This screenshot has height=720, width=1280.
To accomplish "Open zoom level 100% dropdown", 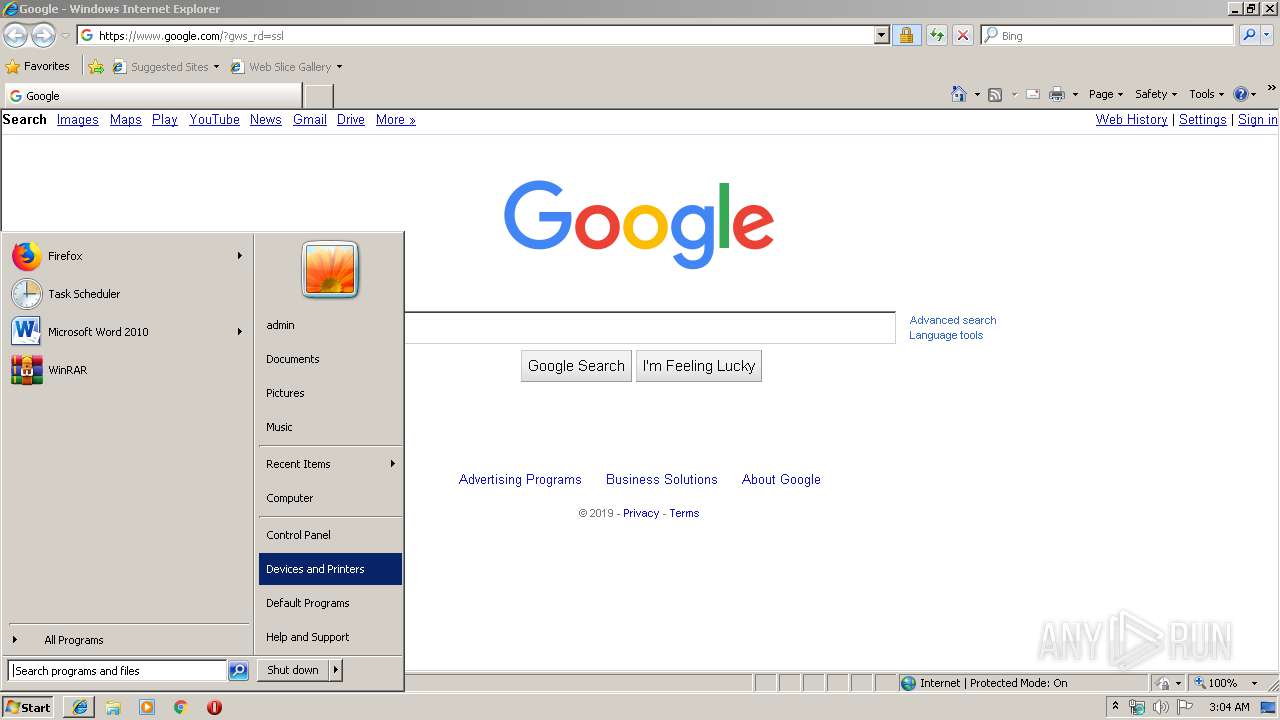I will coord(1254,683).
